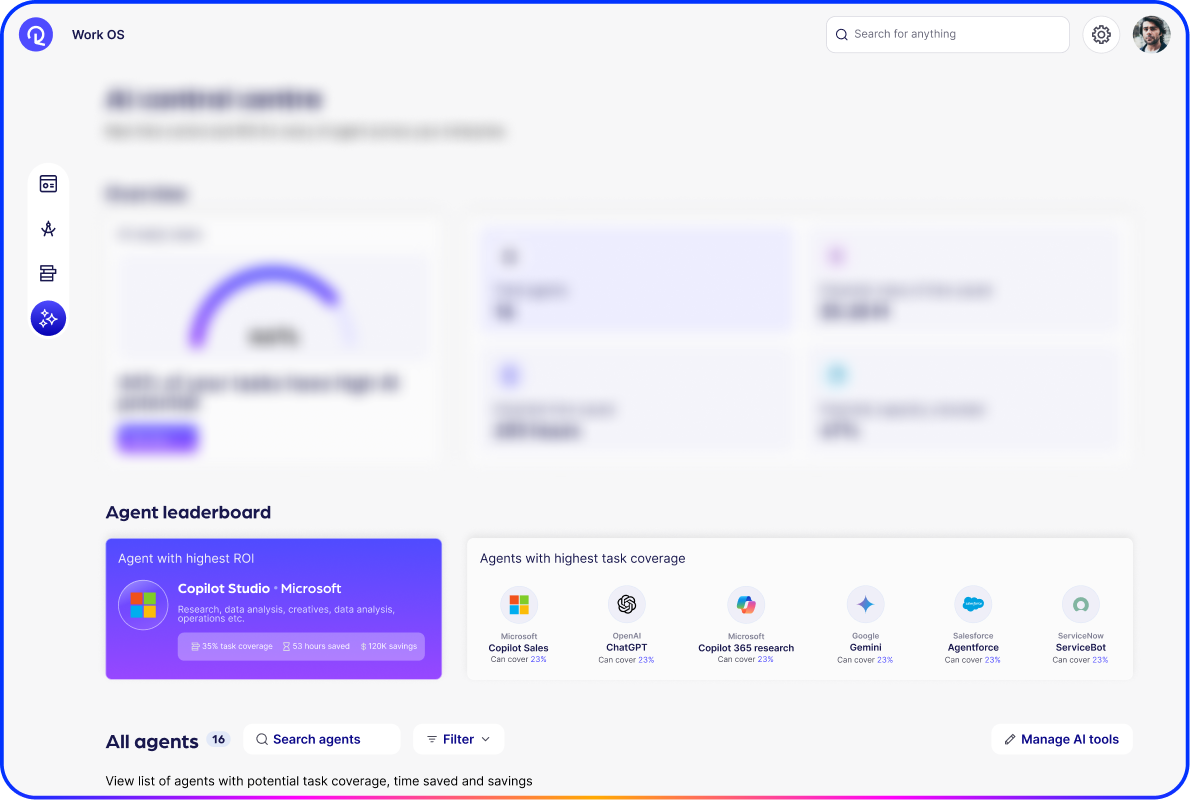The width and height of the screenshot is (1190, 800).
Task: Select the Copilot 365 research agent icon
Action: tap(746, 604)
